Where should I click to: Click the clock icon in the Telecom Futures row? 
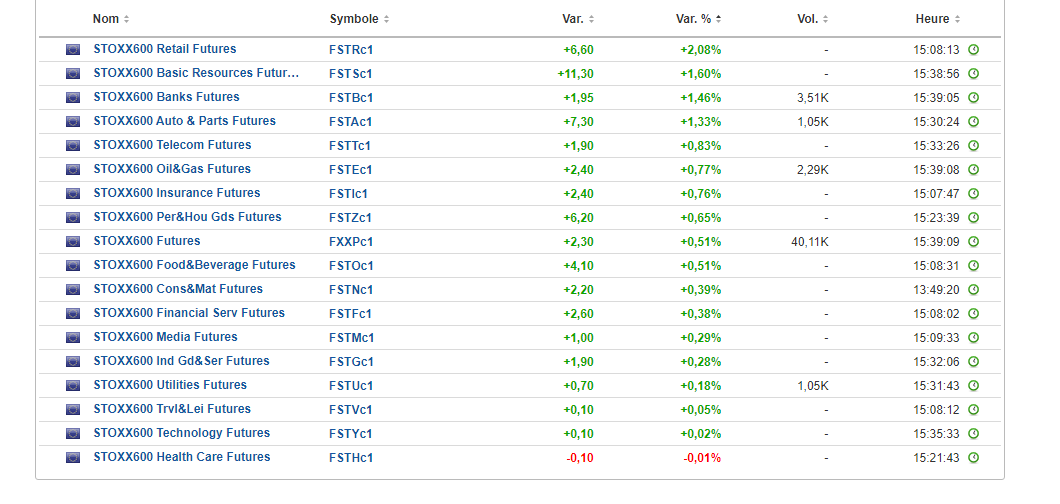click(x=973, y=145)
